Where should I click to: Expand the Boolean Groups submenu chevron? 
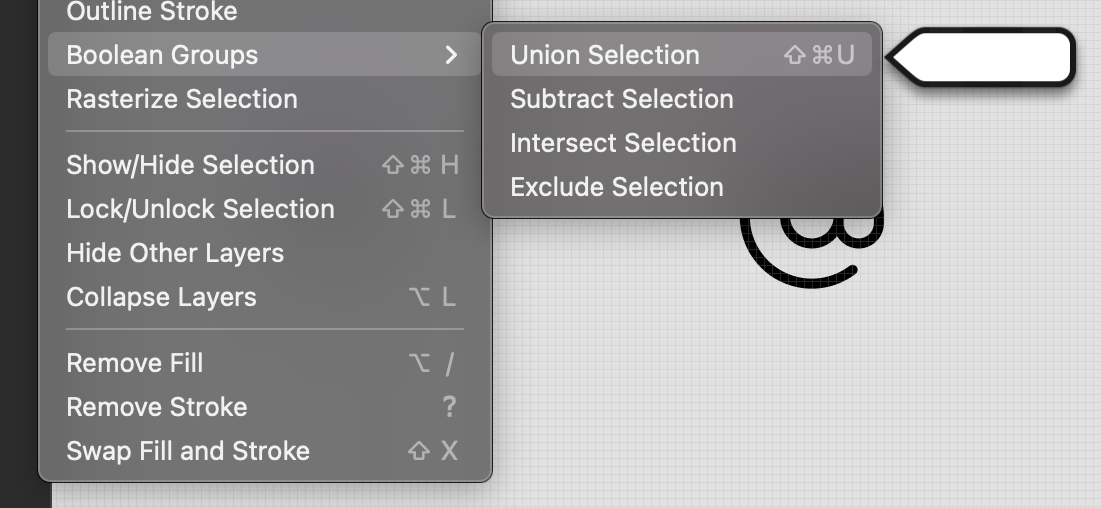click(x=451, y=55)
